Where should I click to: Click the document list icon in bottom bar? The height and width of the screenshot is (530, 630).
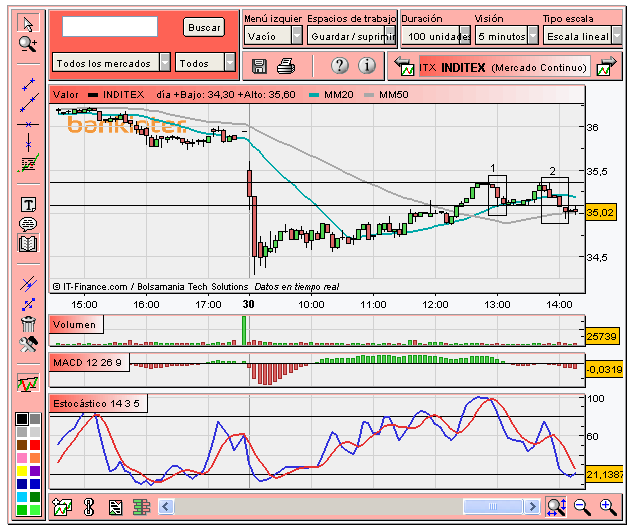pyautogui.click(x=116, y=507)
